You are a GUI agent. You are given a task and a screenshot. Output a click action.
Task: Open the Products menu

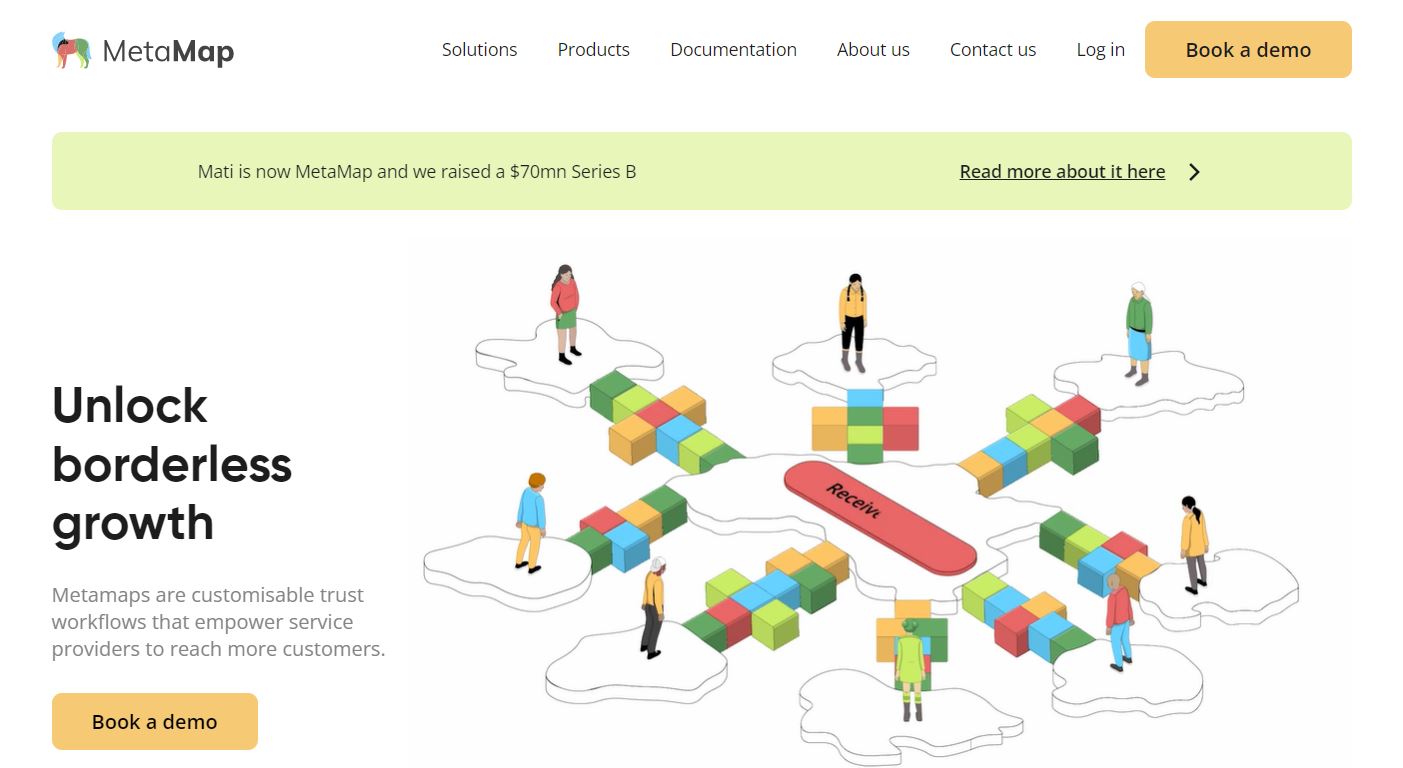593,50
